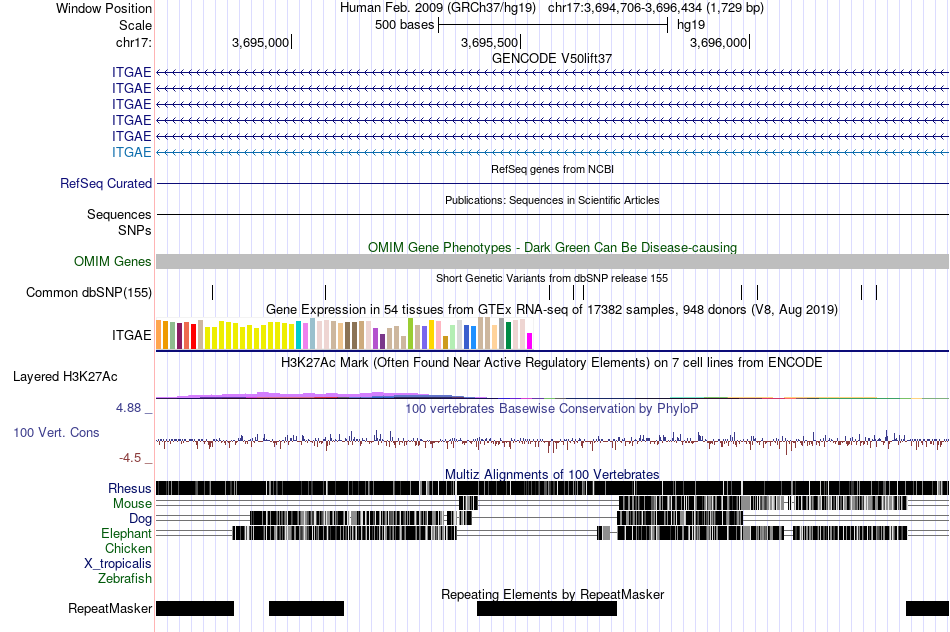This screenshot has height=632, width=950.
Task: Click the 4.88 conservation maximum value
Action: [128, 408]
